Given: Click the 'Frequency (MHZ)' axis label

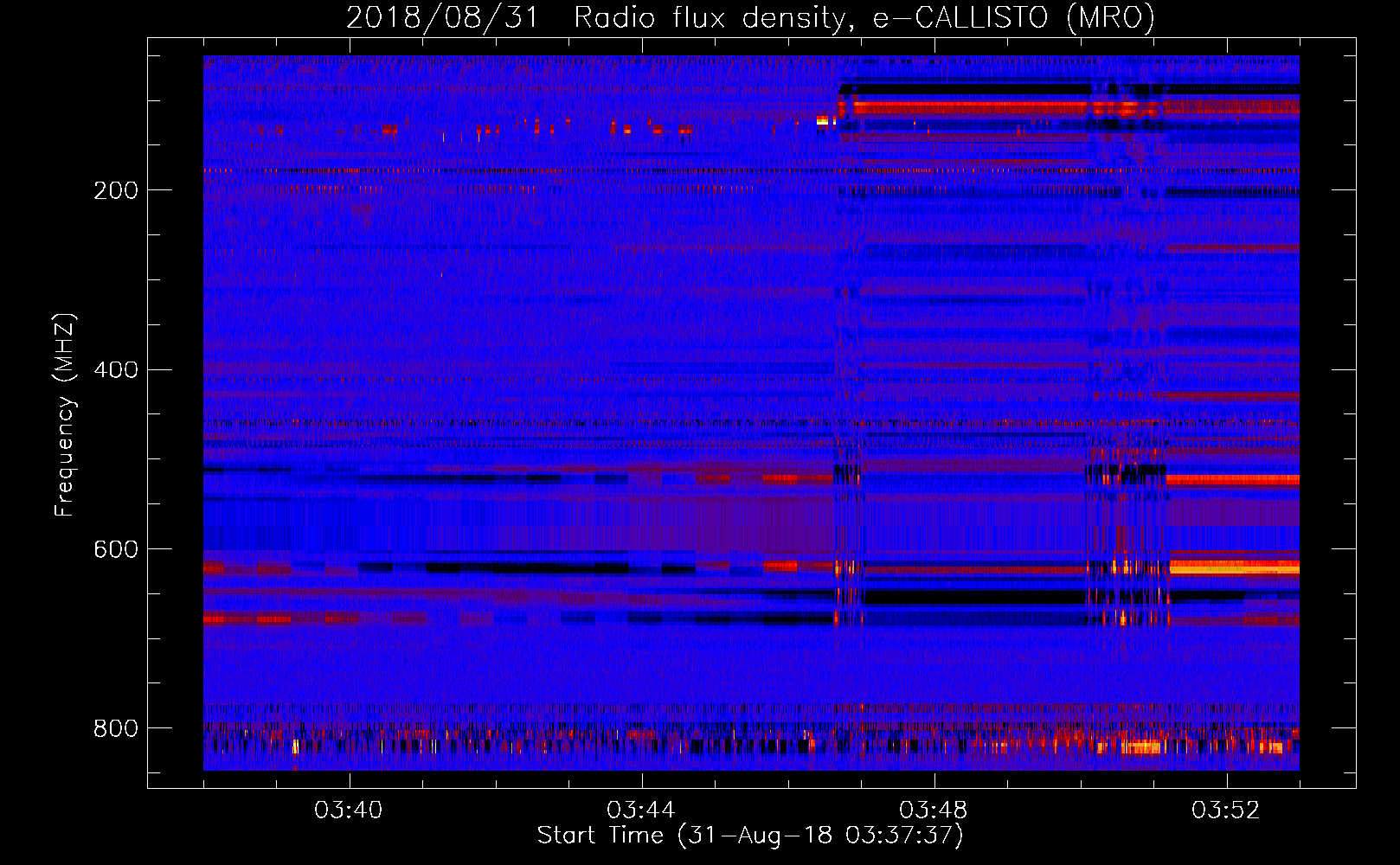Looking at the screenshot, I should pyautogui.click(x=65, y=415).
